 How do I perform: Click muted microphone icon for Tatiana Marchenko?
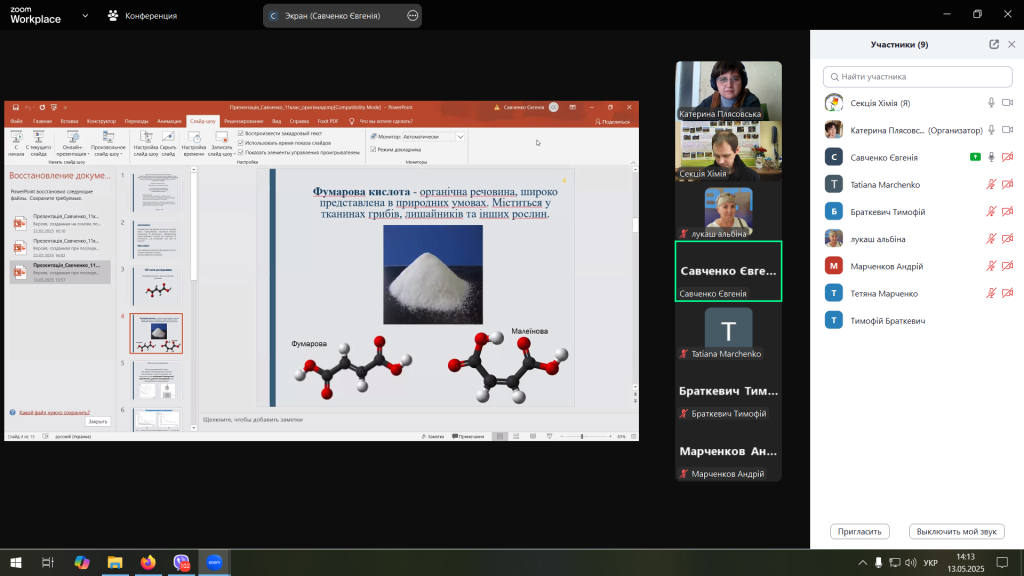[991, 185]
